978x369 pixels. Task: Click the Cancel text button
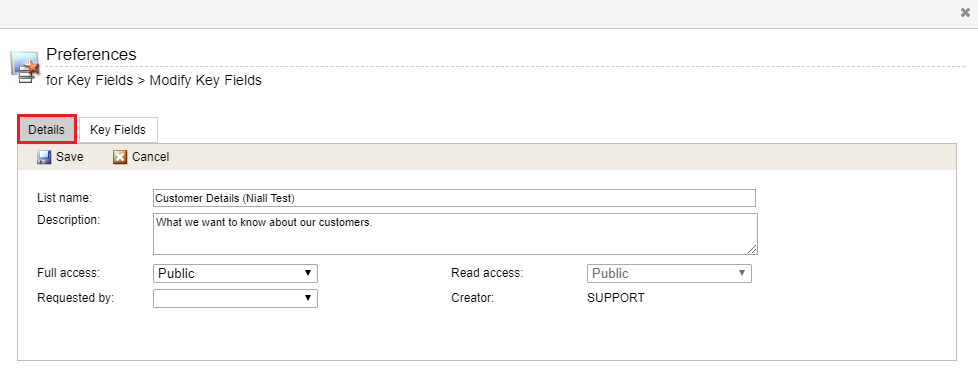[150, 157]
